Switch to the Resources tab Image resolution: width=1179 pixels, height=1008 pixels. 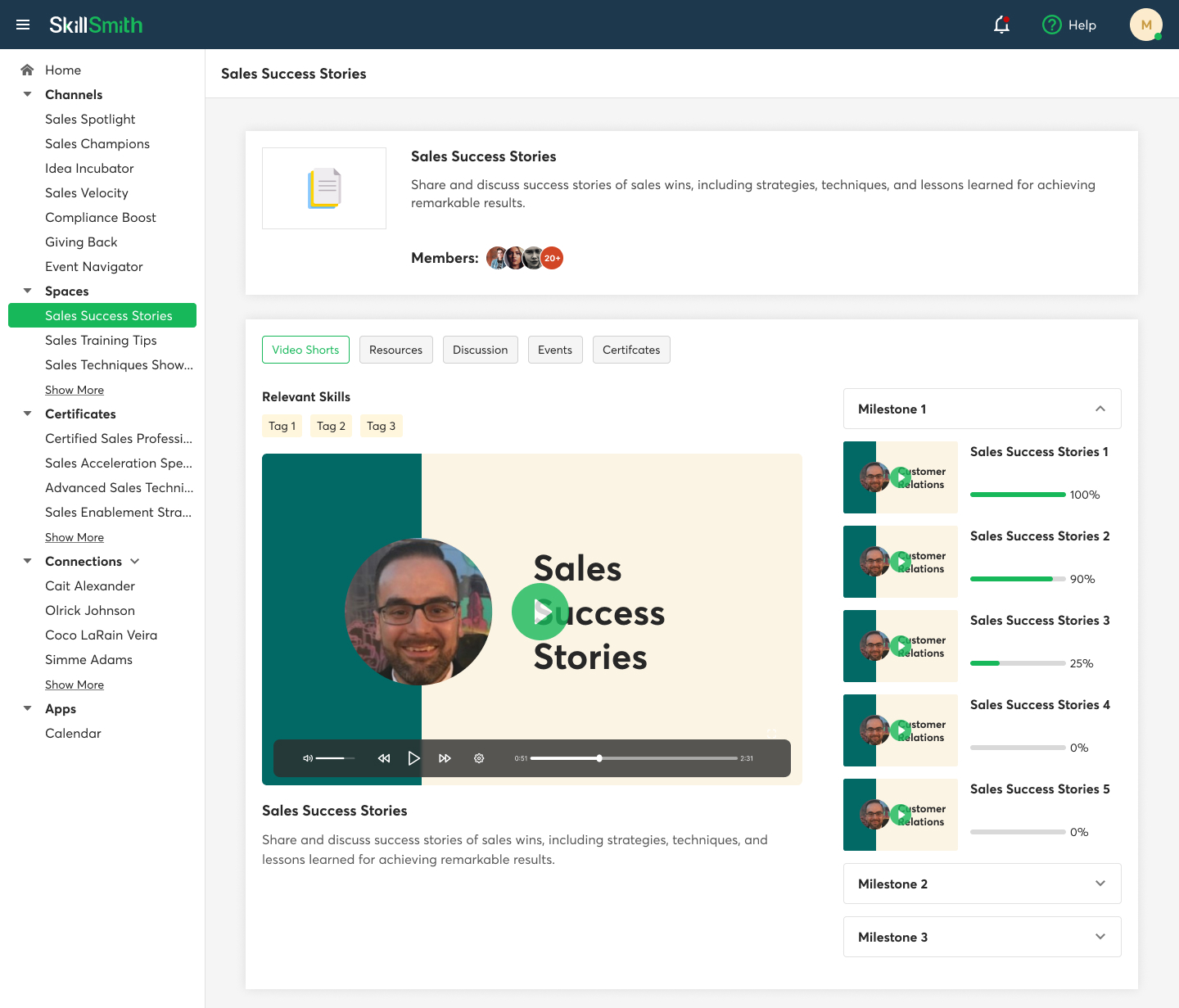pos(396,350)
